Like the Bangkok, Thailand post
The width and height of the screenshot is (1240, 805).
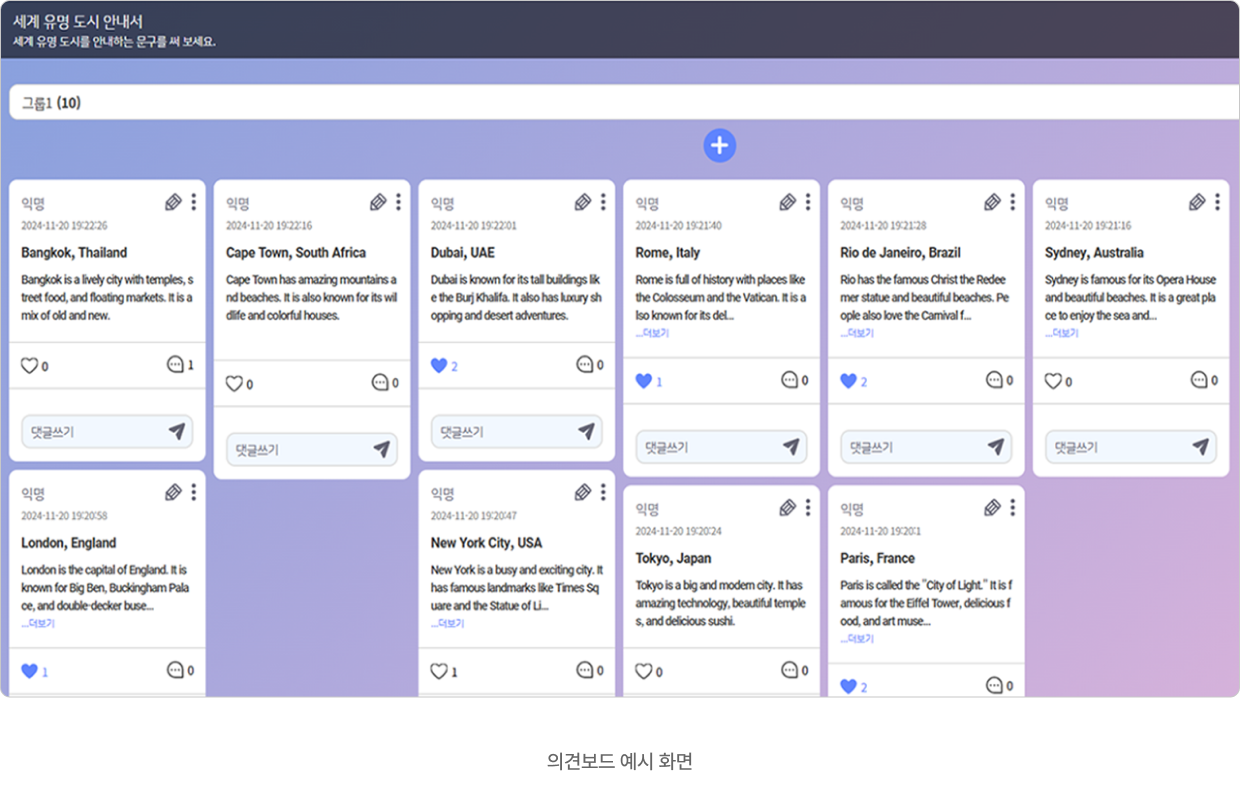29,366
